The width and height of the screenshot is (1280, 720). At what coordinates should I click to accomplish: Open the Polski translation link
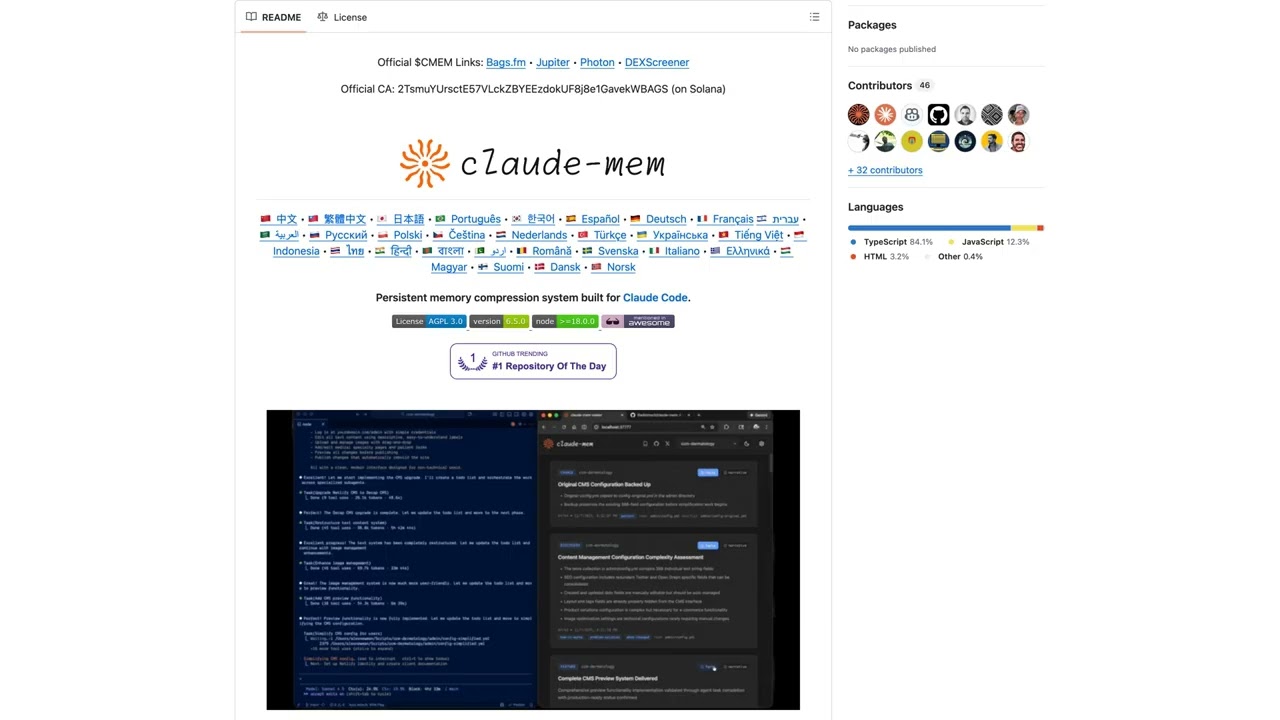[400, 235]
